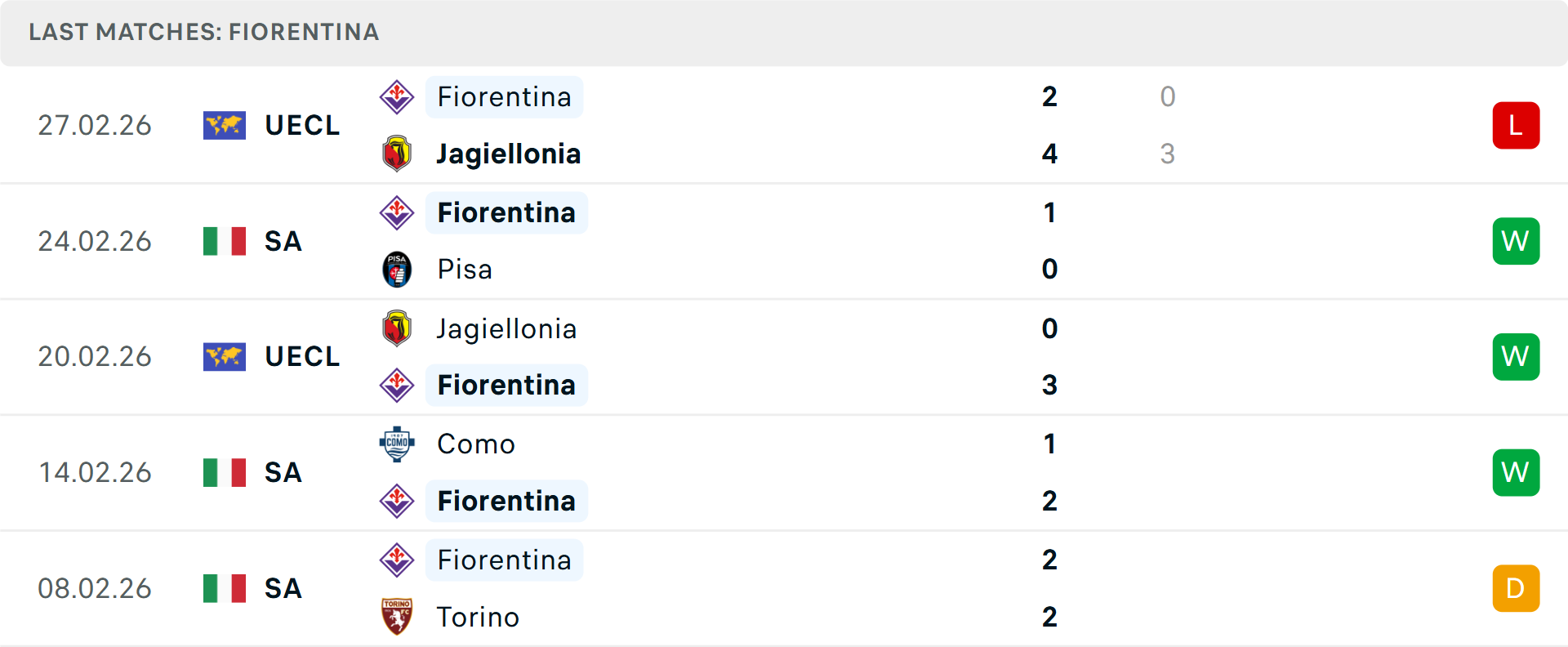Click the UECL globe icon beside the 20.02.26 match

coord(225,356)
